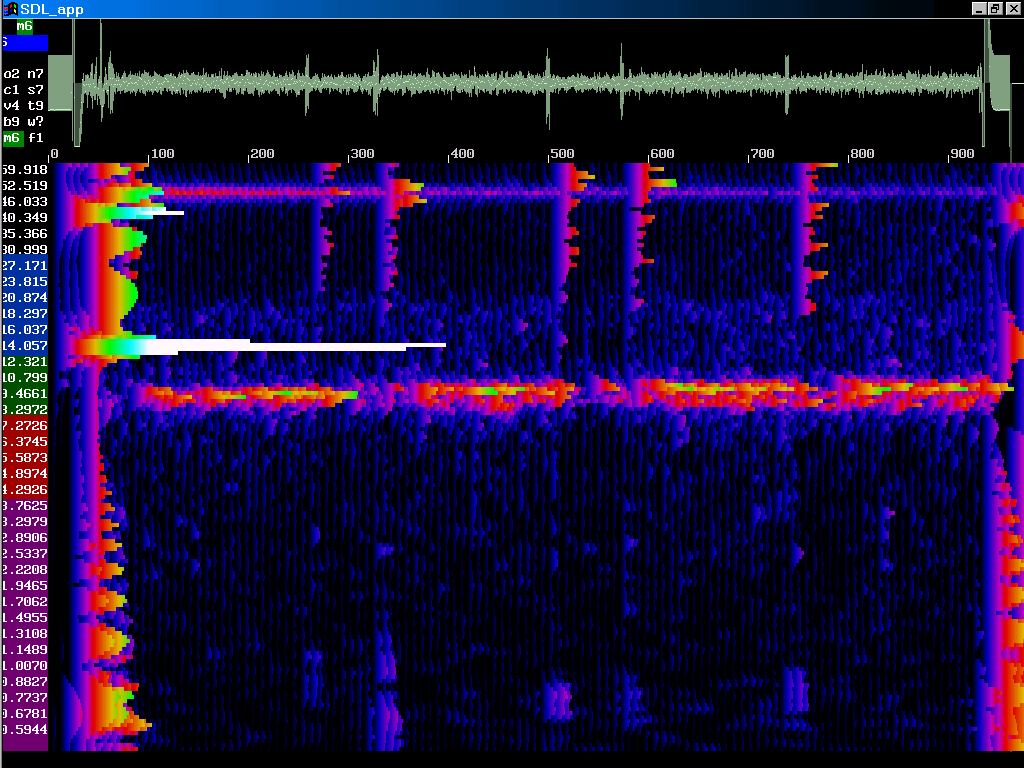The height and width of the screenshot is (768, 1024).
Task: Select the 14.057 frequency row label
Action: [x=25, y=346]
